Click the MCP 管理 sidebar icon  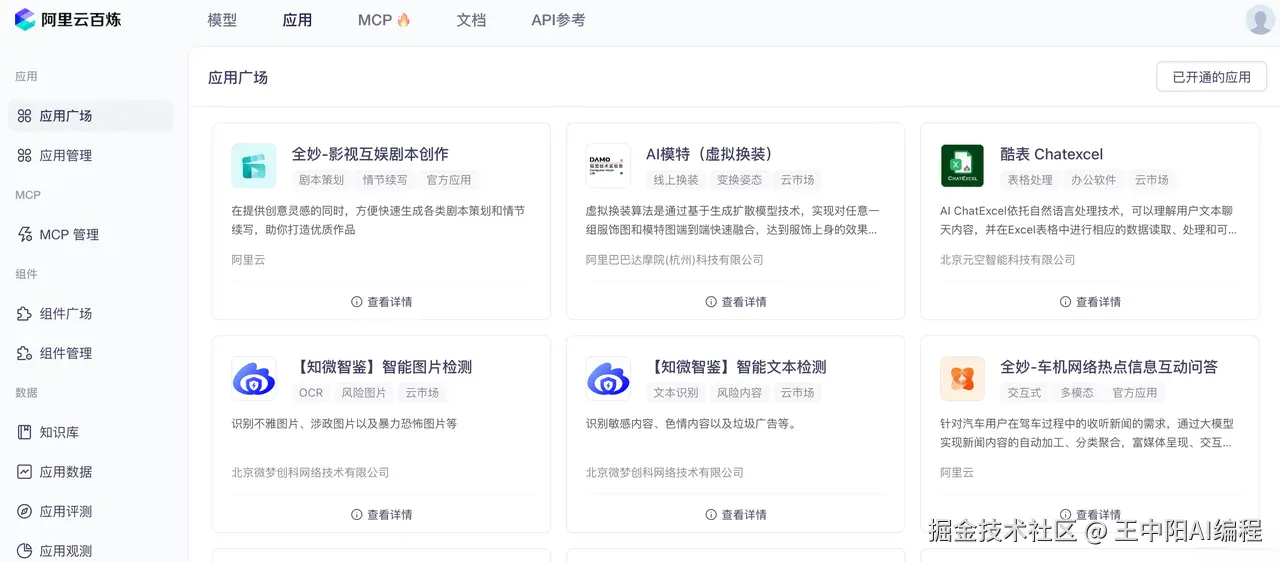[25, 234]
